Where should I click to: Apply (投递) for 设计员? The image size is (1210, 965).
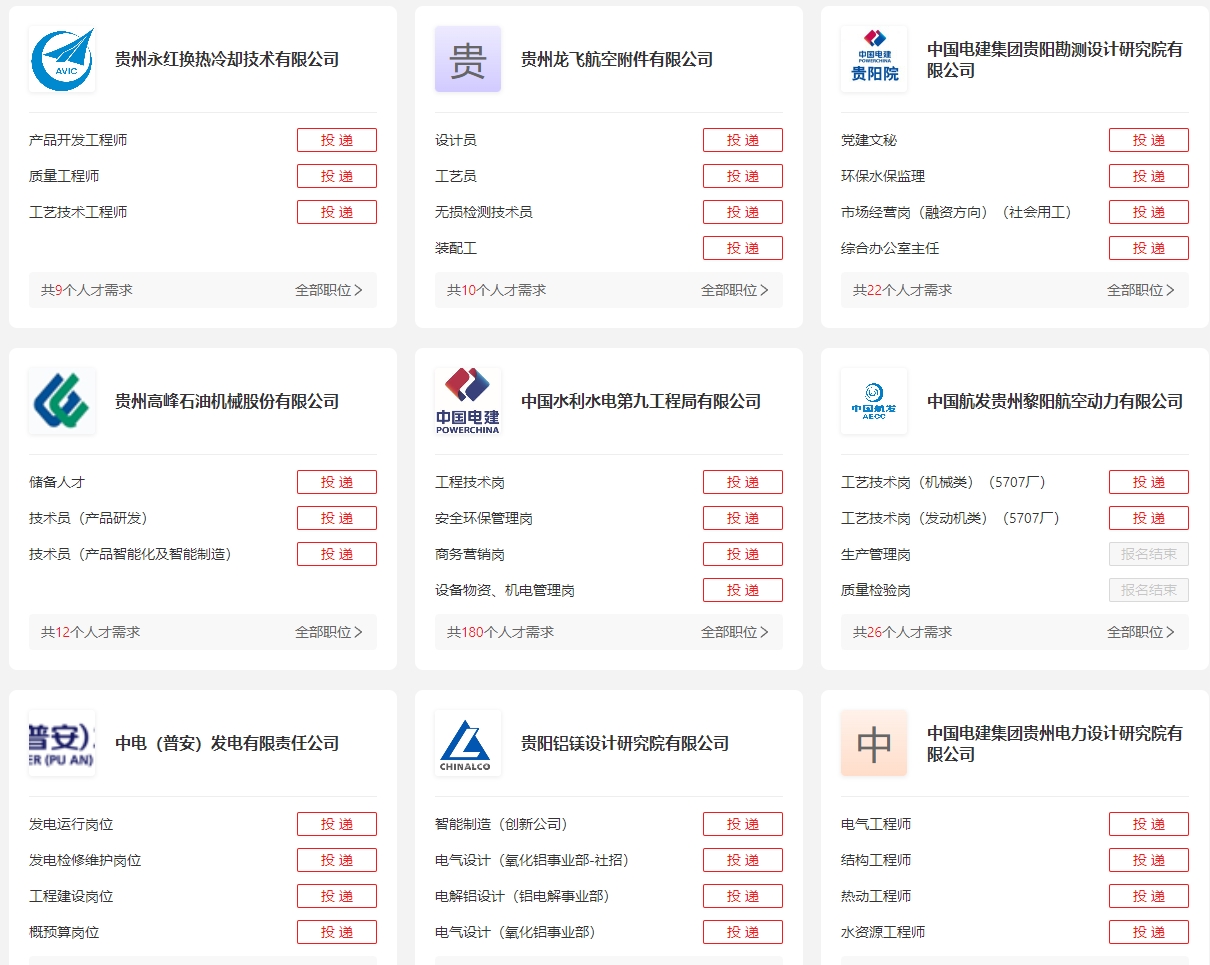point(743,140)
